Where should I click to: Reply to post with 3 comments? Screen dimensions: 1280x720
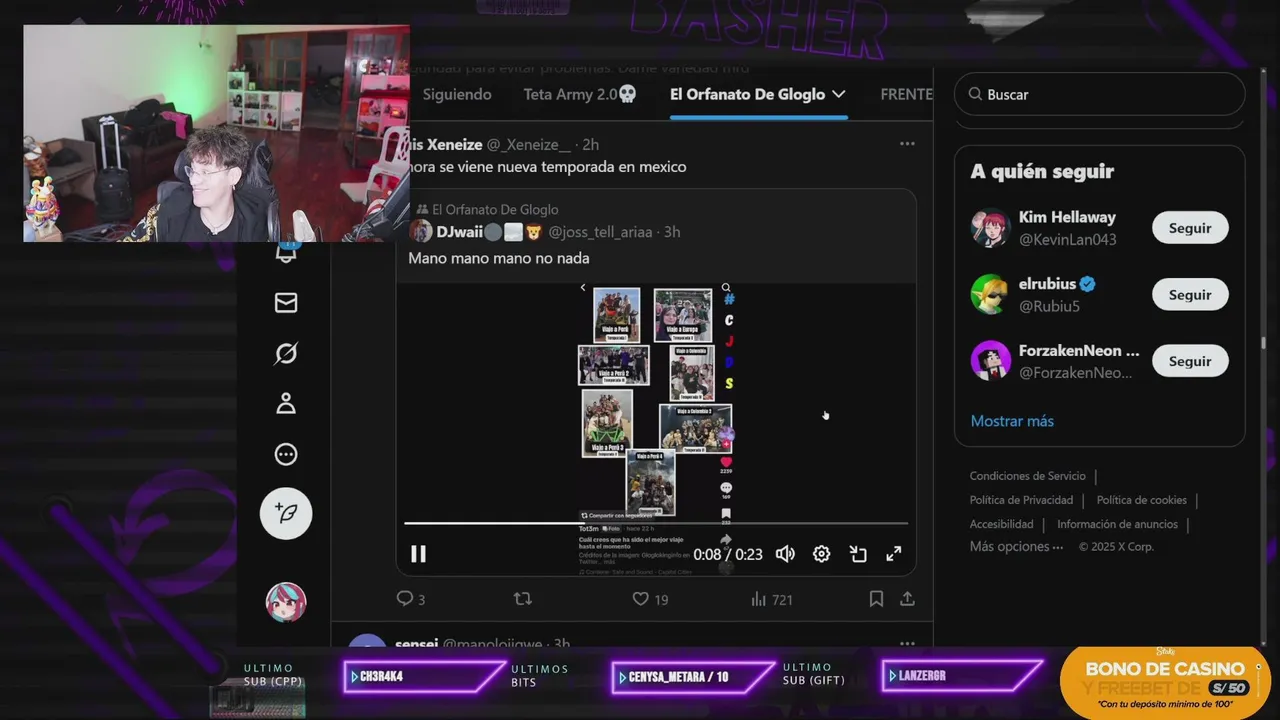410,599
